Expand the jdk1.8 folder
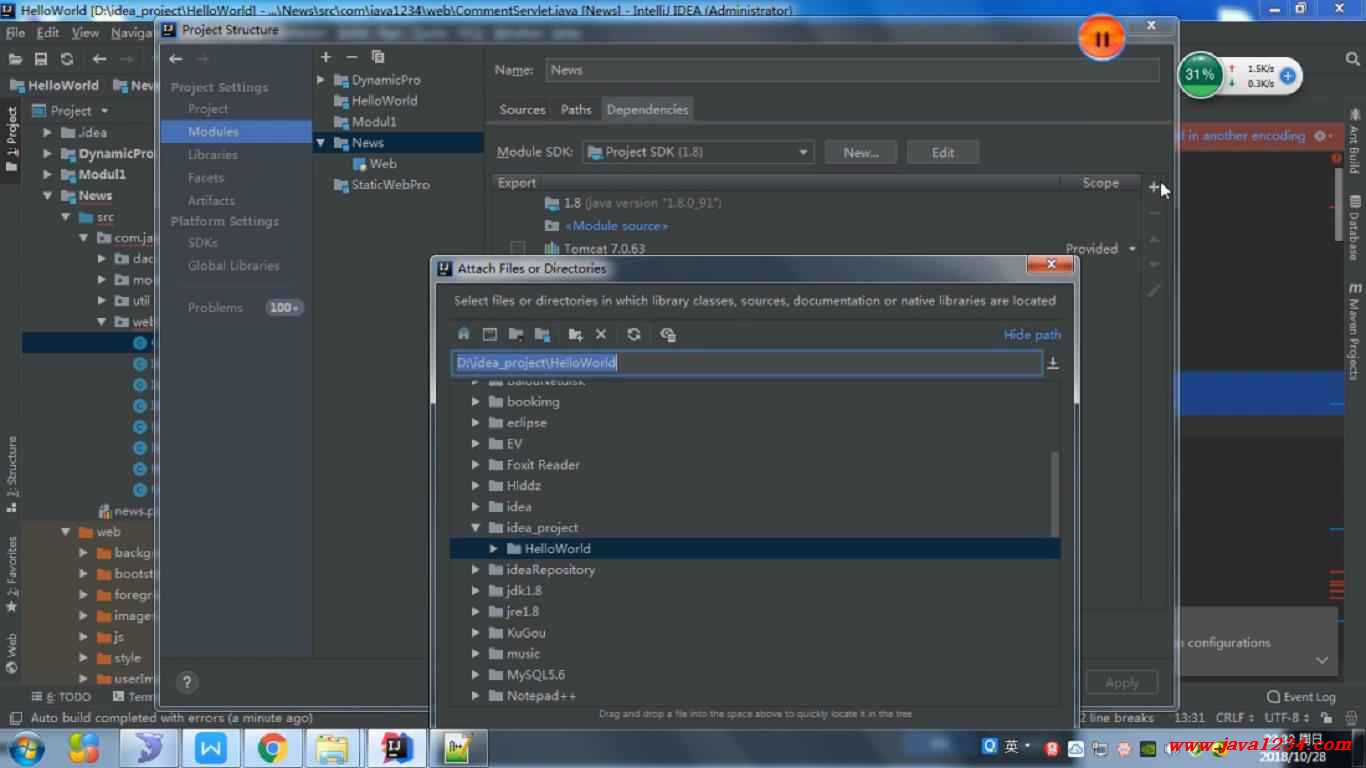 point(476,591)
